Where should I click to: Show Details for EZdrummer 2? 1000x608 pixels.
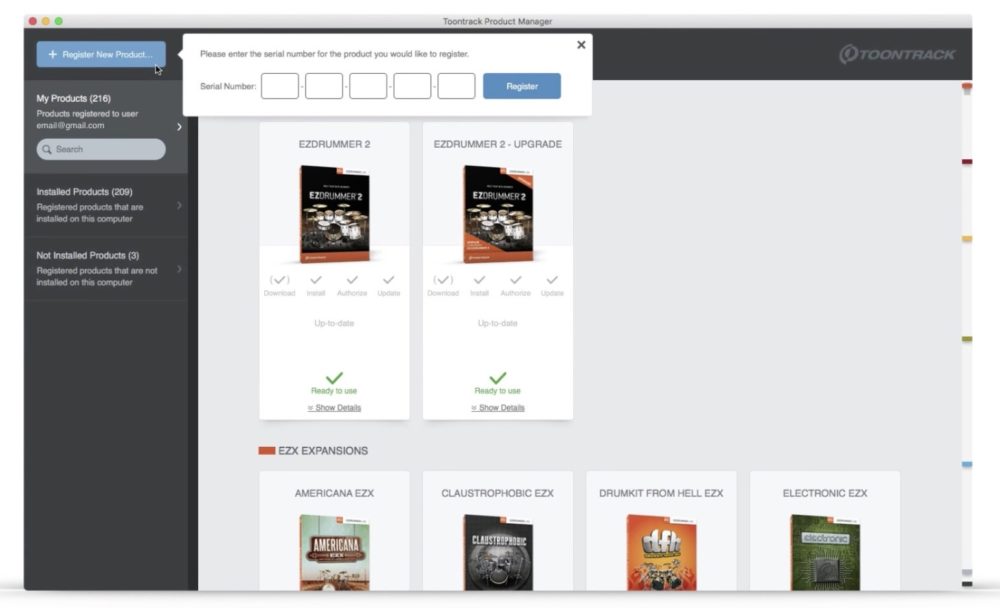pyautogui.click(x=334, y=408)
